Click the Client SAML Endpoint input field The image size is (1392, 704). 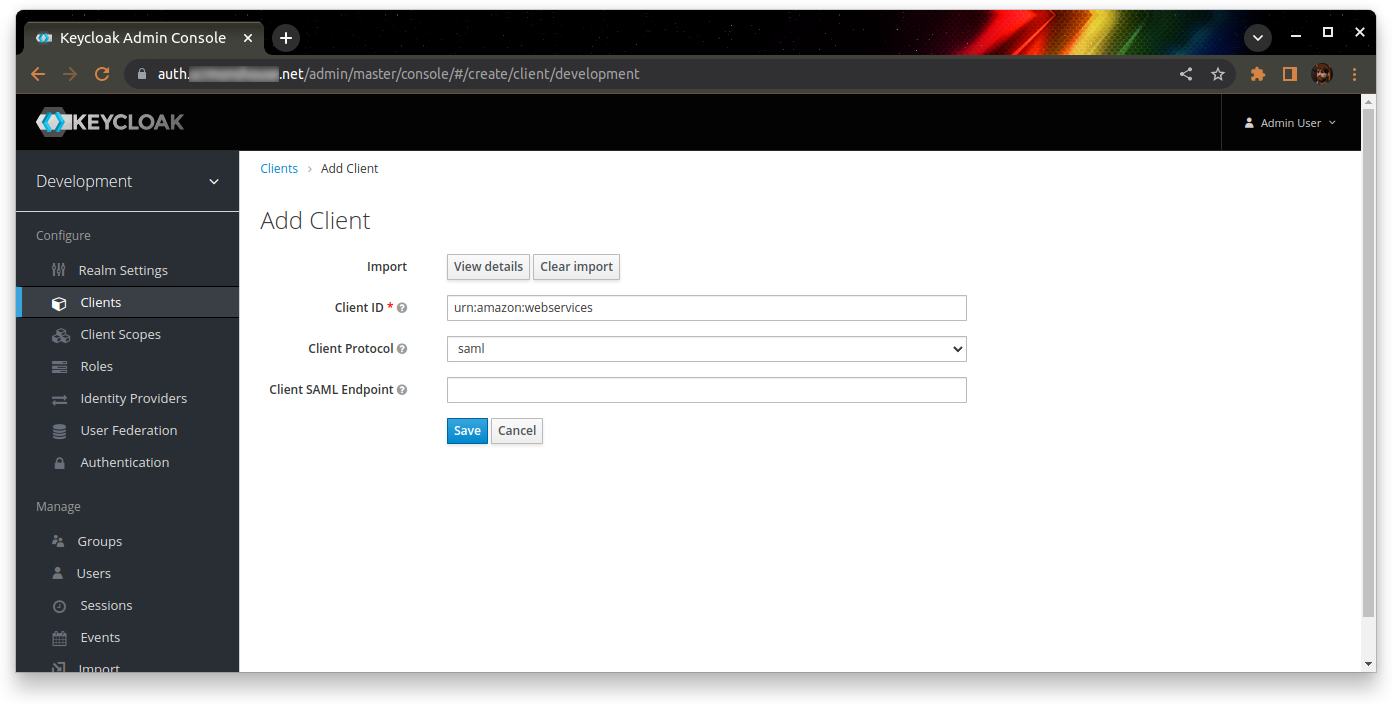point(706,390)
